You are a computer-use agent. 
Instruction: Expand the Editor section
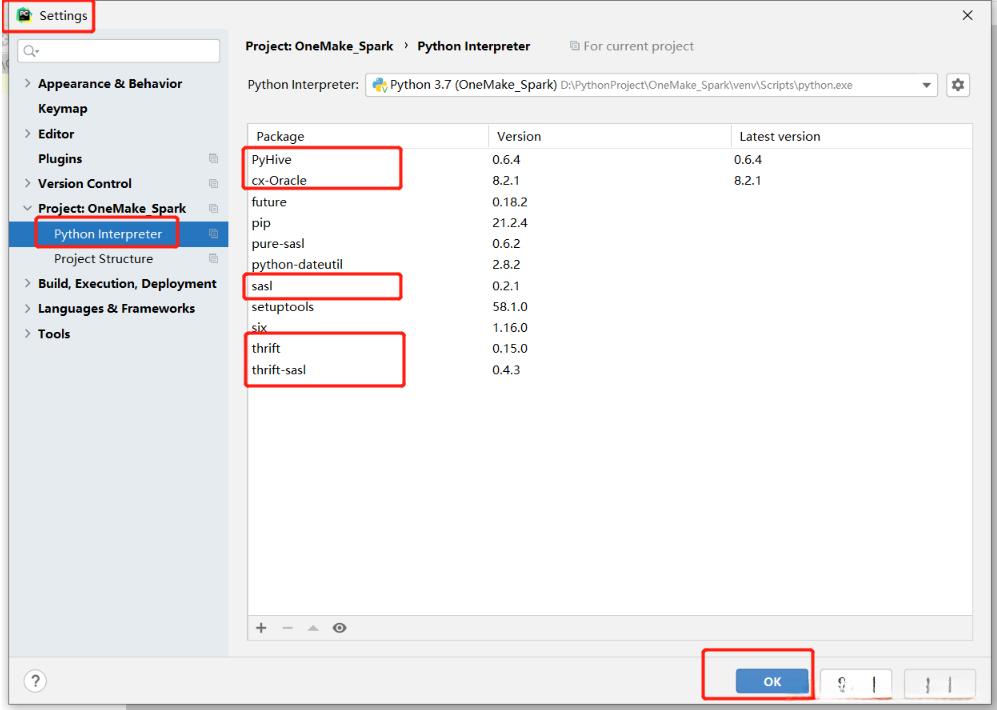[x=27, y=133]
